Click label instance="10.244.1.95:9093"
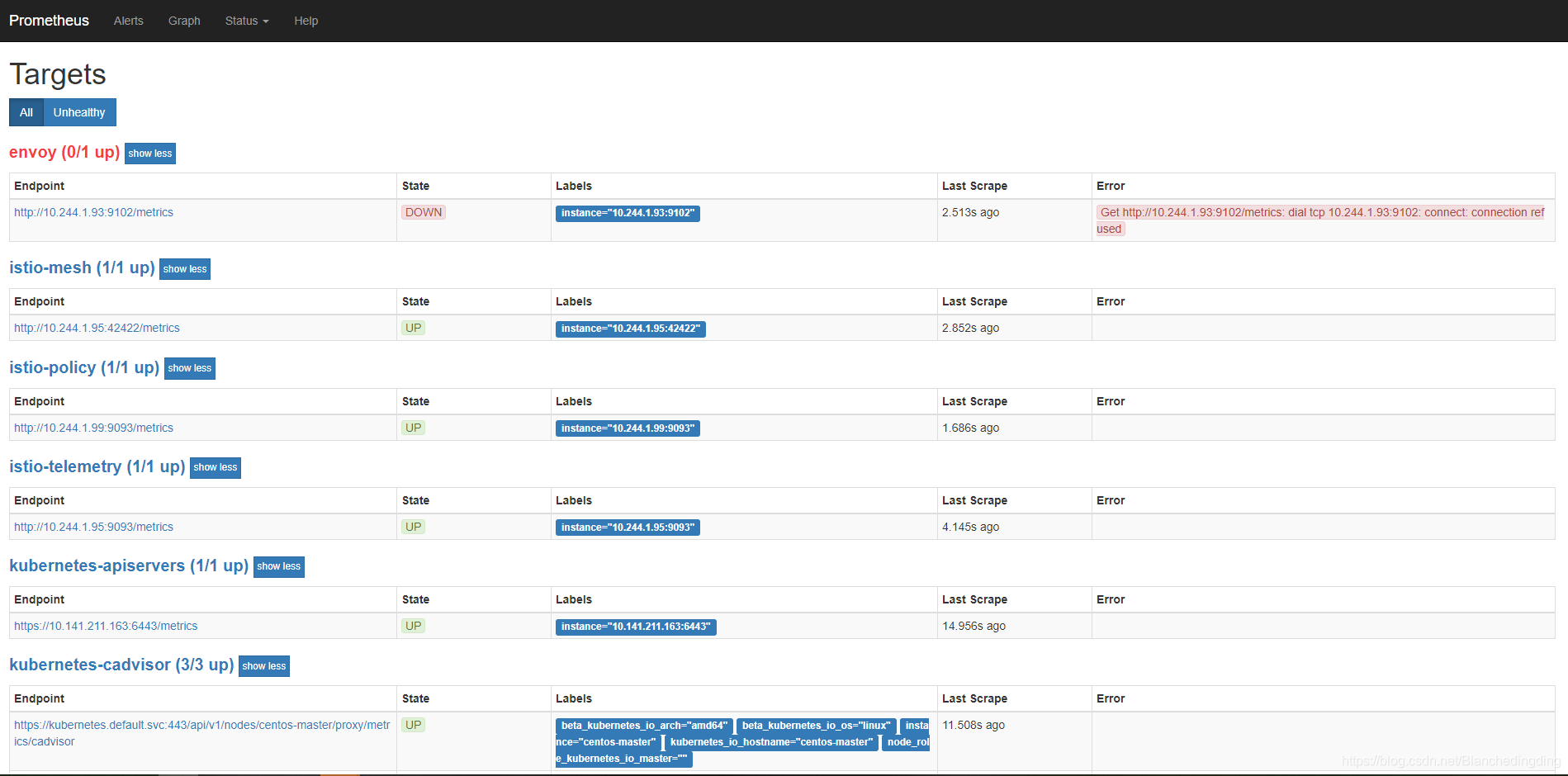Image resolution: width=1568 pixels, height=776 pixels. click(x=628, y=528)
